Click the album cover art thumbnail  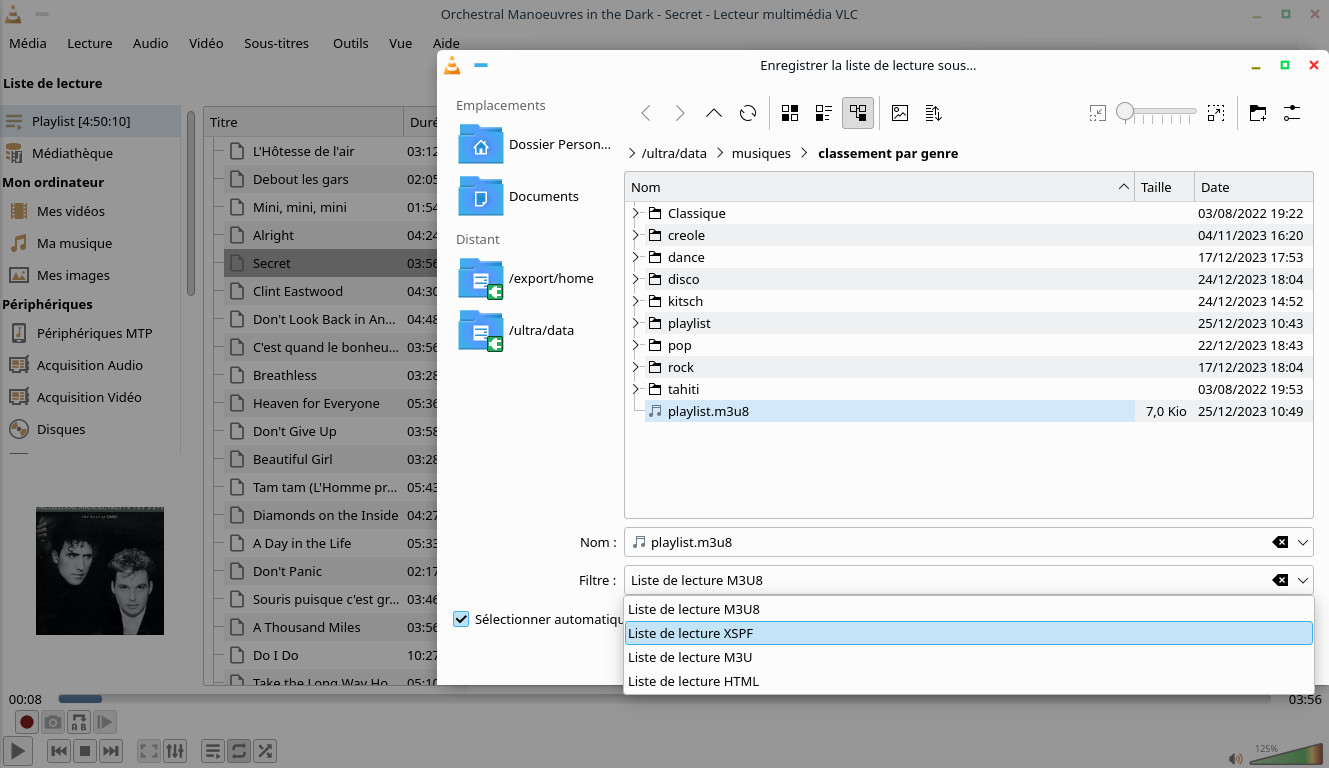coord(100,571)
